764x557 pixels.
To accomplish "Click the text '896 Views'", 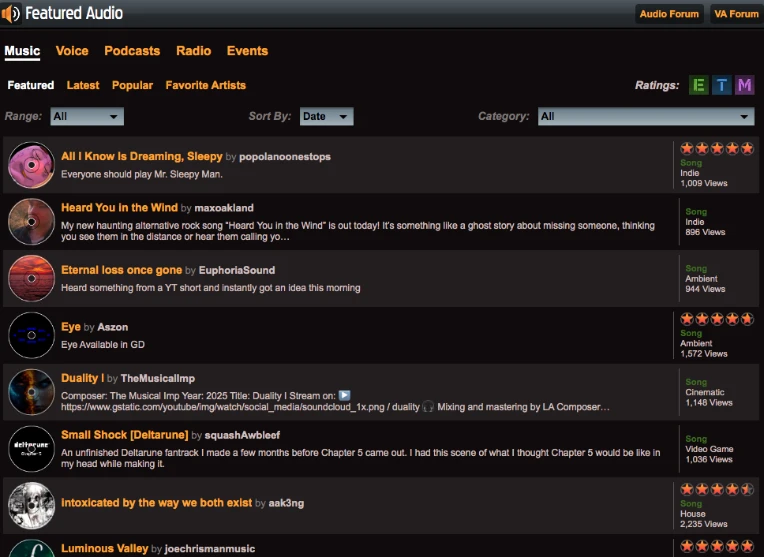I will [x=705, y=232].
